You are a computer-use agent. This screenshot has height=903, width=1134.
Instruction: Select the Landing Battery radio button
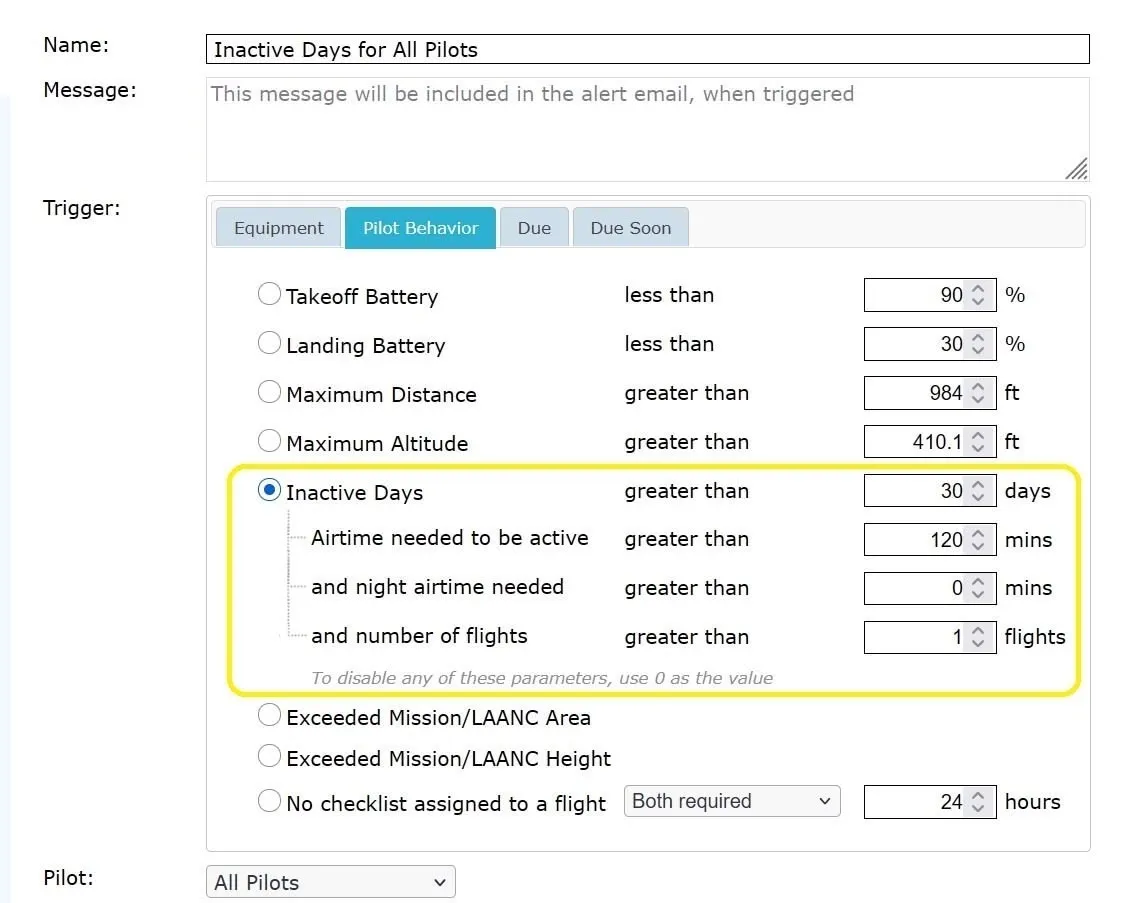pyautogui.click(x=269, y=343)
